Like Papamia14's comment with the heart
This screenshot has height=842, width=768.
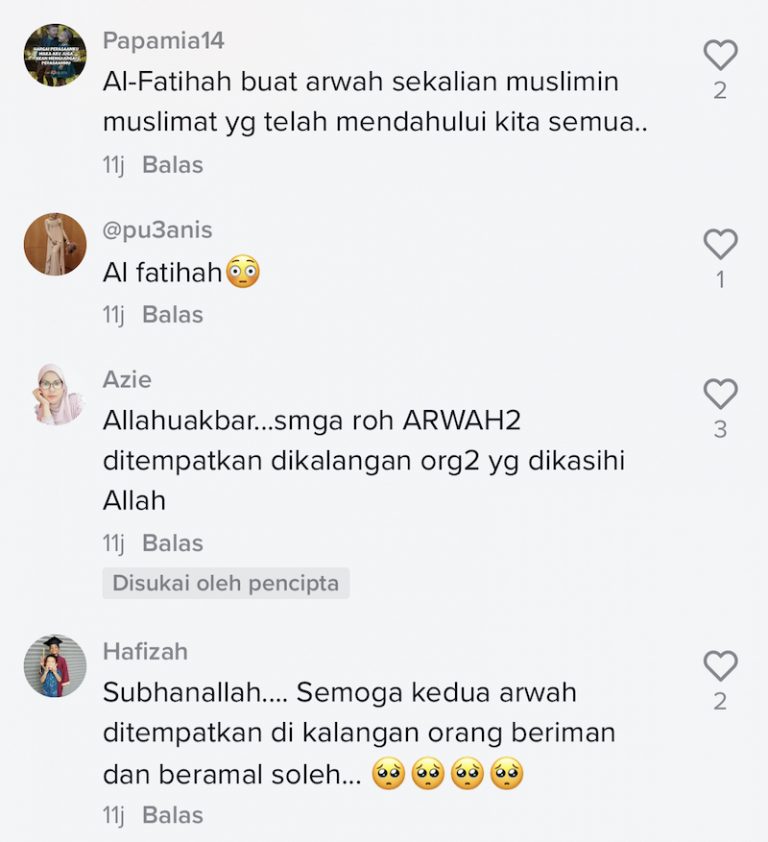720,55
